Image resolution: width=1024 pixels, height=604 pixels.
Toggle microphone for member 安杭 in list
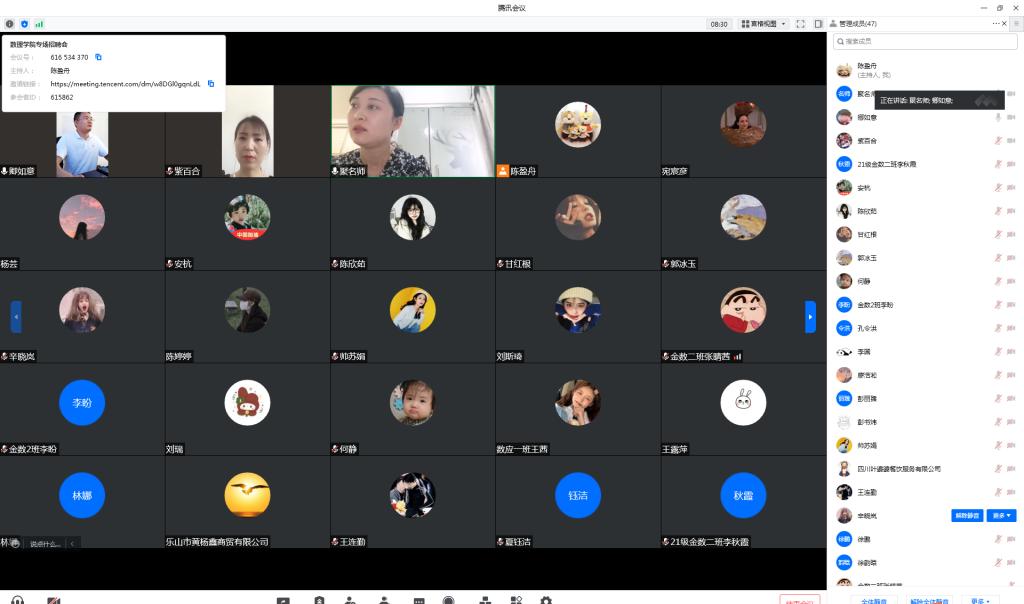pyautogui.click(x=998, y=187)
